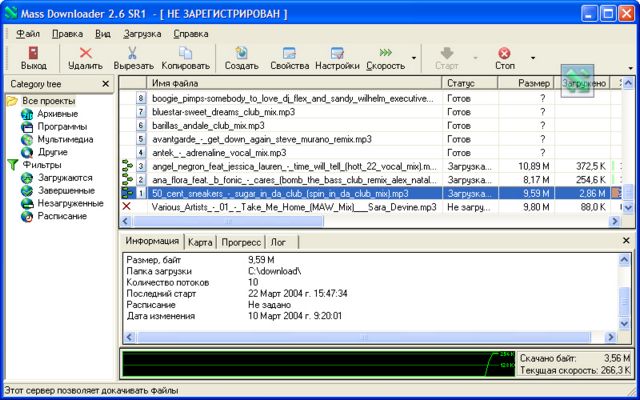The height and width of the screenshot is (400, 640).
Task: Open the Скорость dropdown arrow
Action: tap(414, 58)
